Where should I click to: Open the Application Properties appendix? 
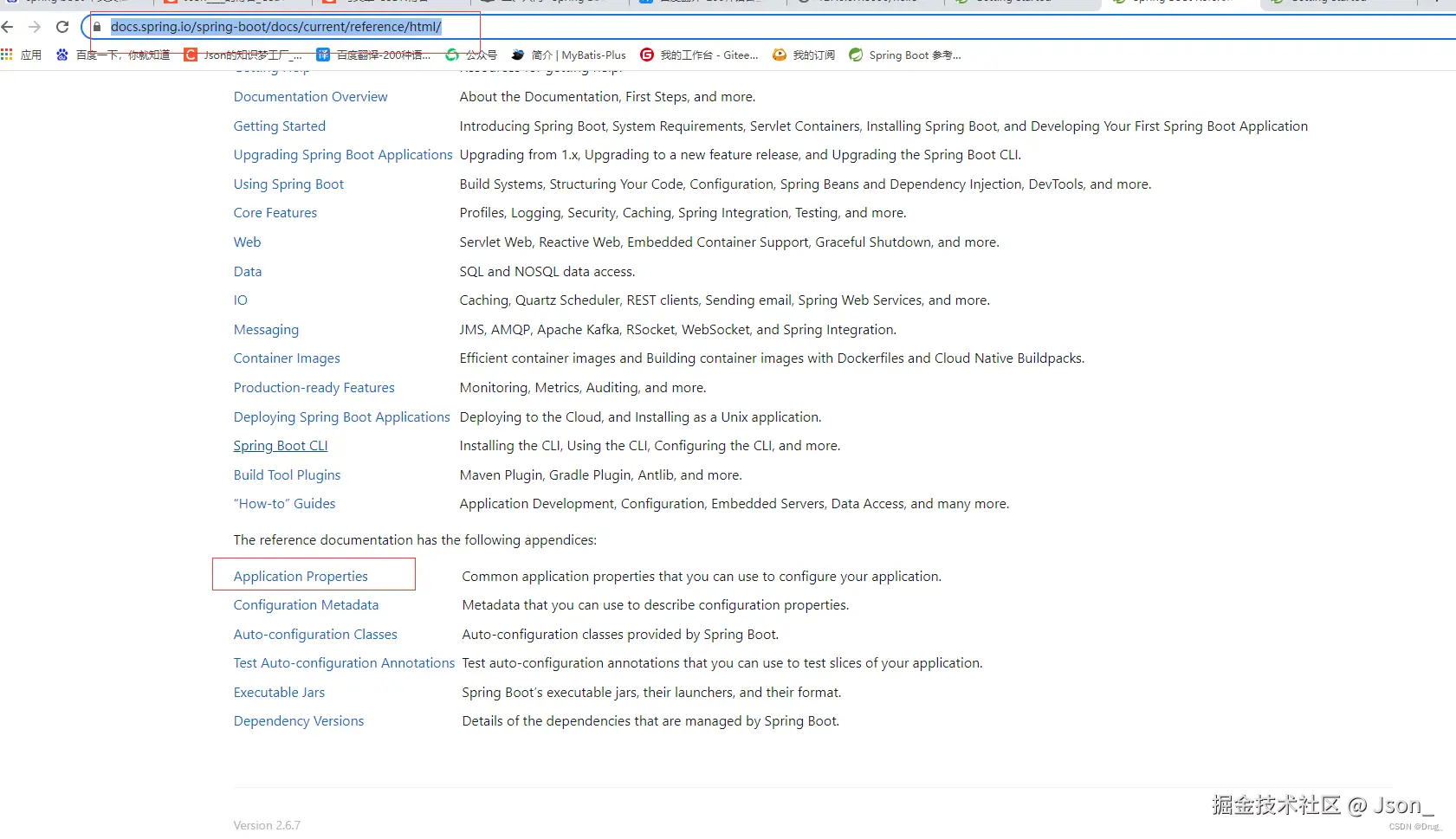click(301, 577)
